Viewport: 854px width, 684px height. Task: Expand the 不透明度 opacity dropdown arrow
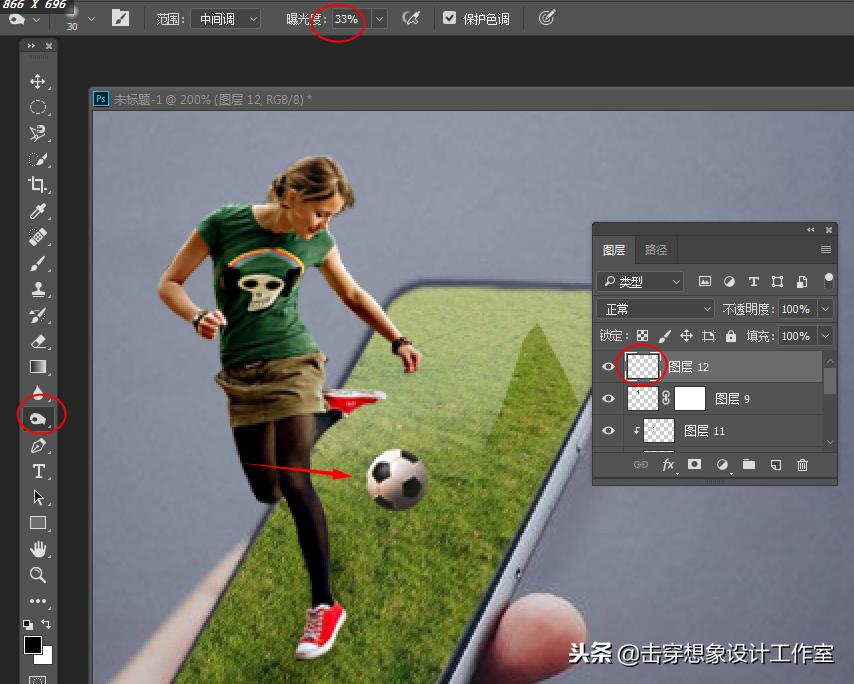[x=825, y=310]
